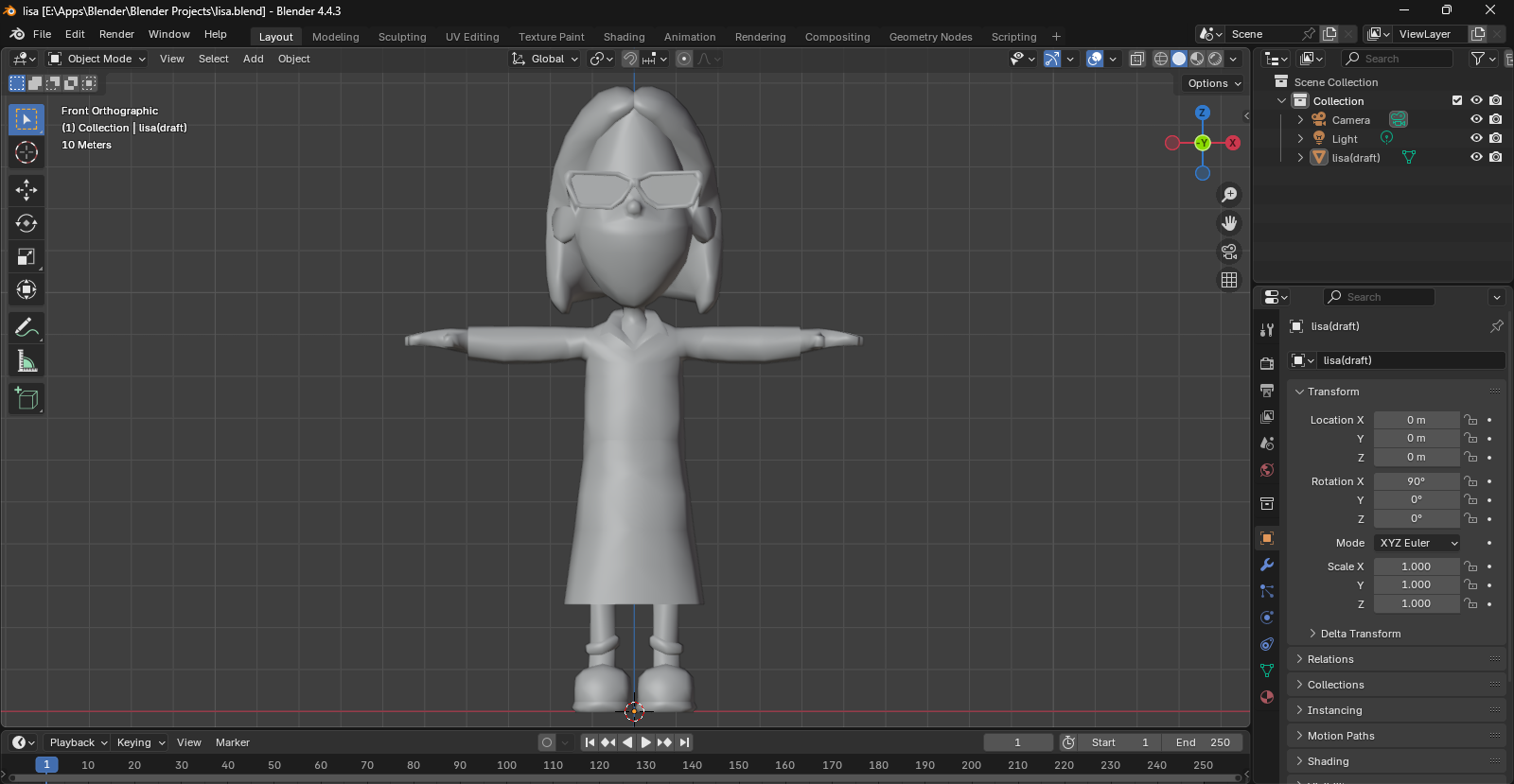
Task: Open the Object Data mesh properties tab
Action: coord(1267,671)
